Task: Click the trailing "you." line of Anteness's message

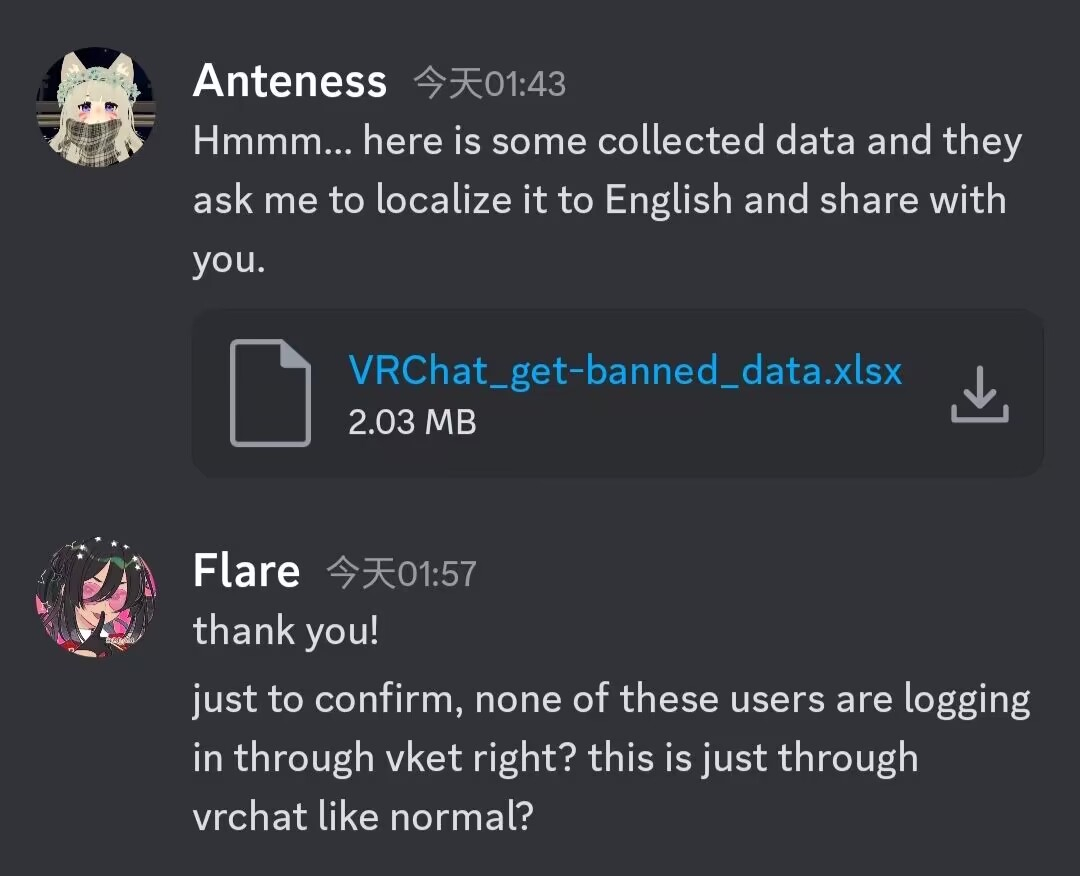Action: click(x=229, y=259)
